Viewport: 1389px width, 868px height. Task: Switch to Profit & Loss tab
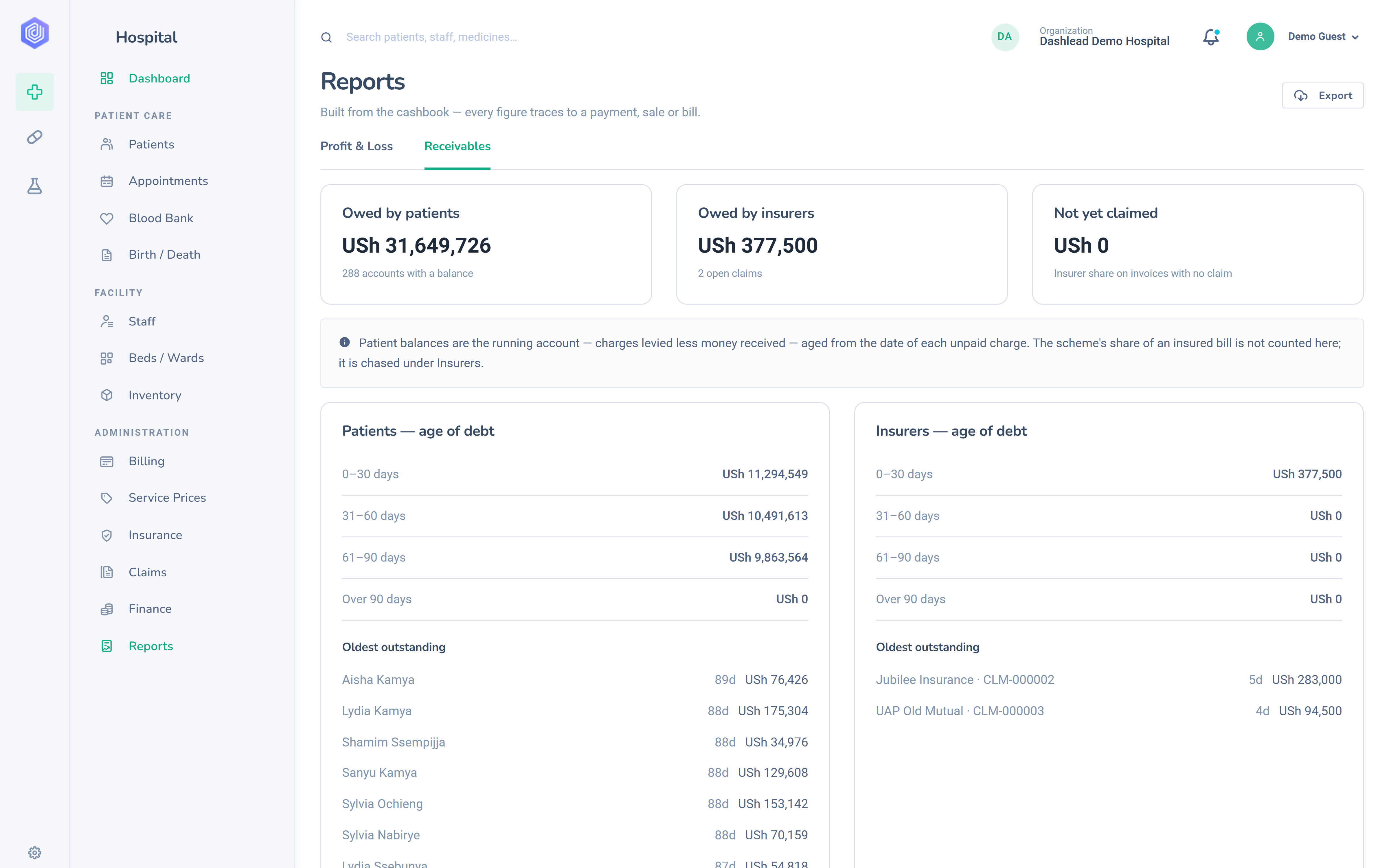tap(357, 146)
